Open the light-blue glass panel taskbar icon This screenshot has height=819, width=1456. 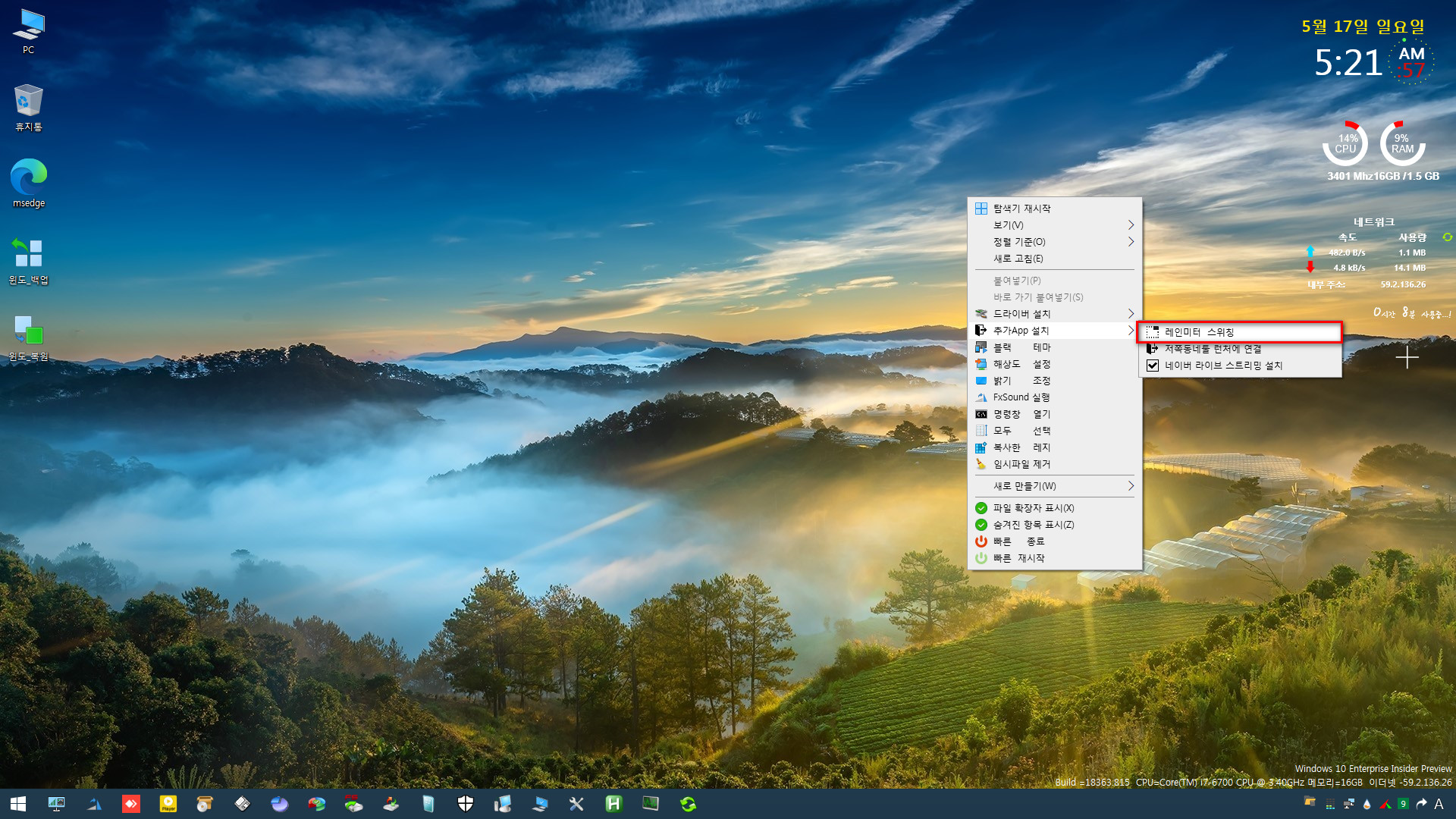(428, 804)
